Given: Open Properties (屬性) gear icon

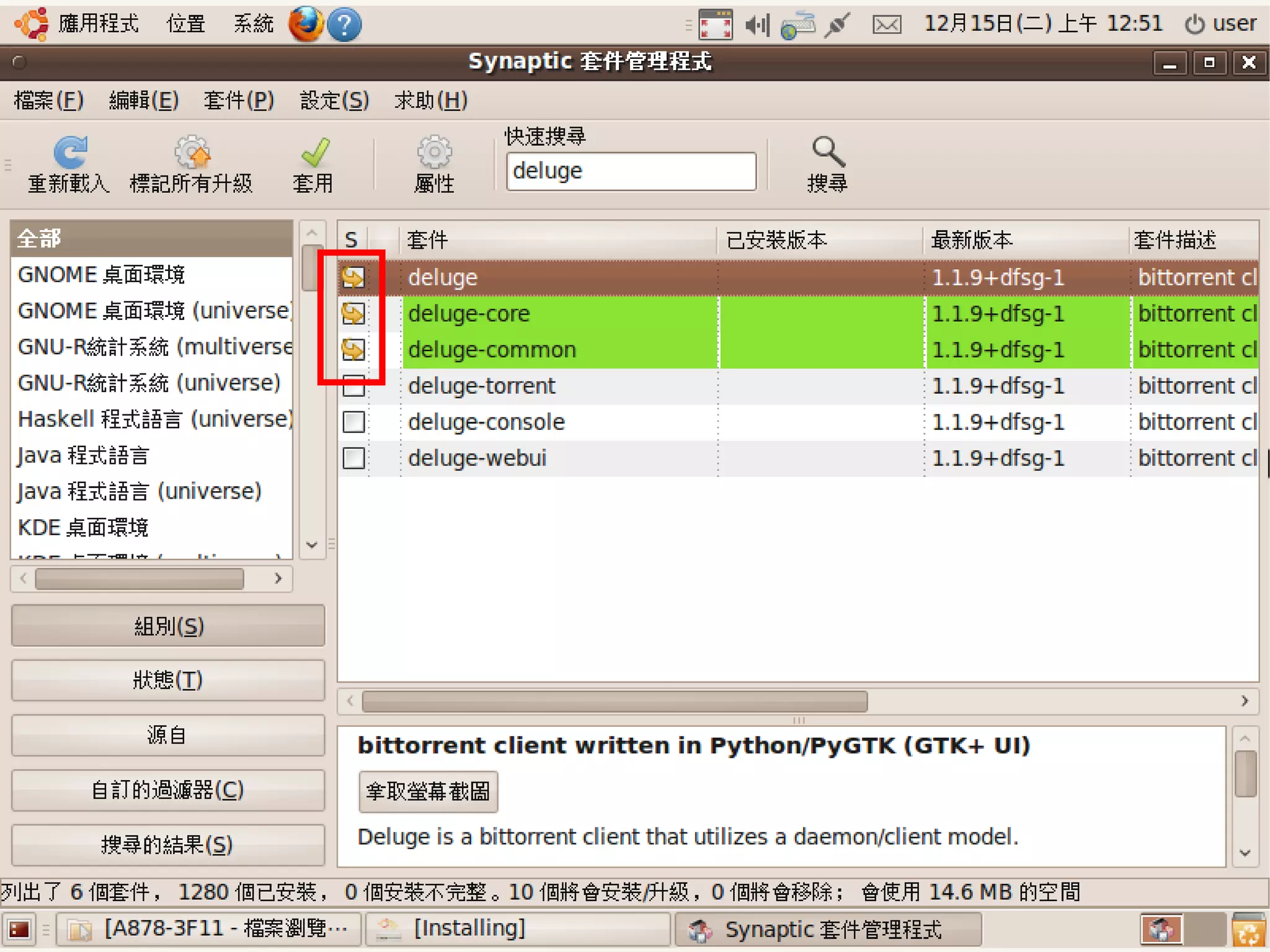Looking at the screenshot, I should click(434, 153).
